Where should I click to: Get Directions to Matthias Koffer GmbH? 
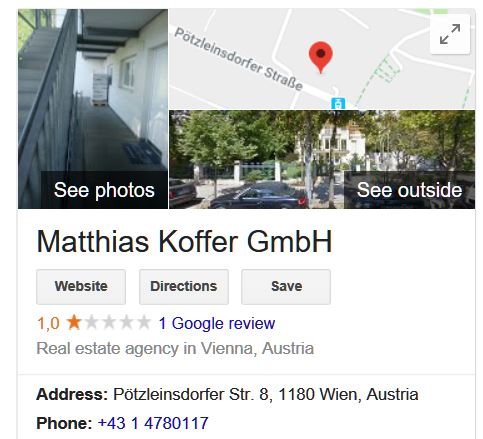point(184,287)
